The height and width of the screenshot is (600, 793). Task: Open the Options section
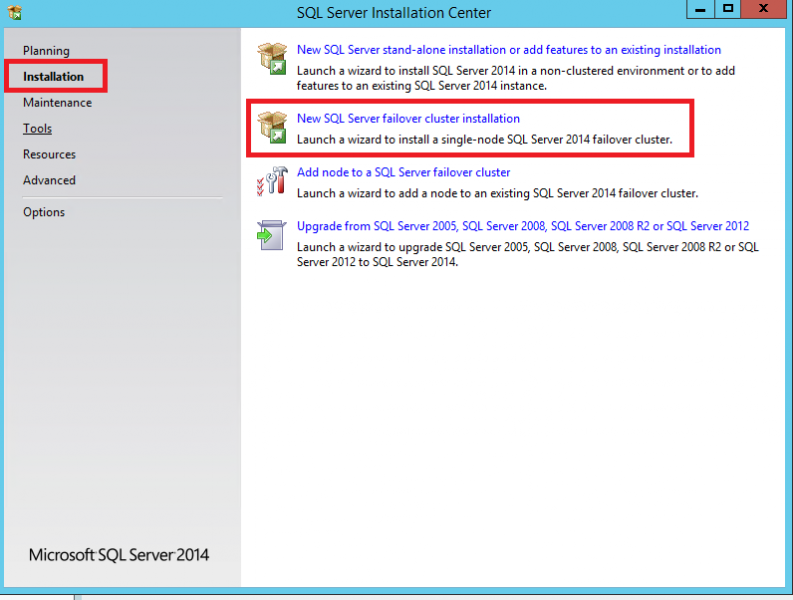pyautogui.click(x=44, y=212)
